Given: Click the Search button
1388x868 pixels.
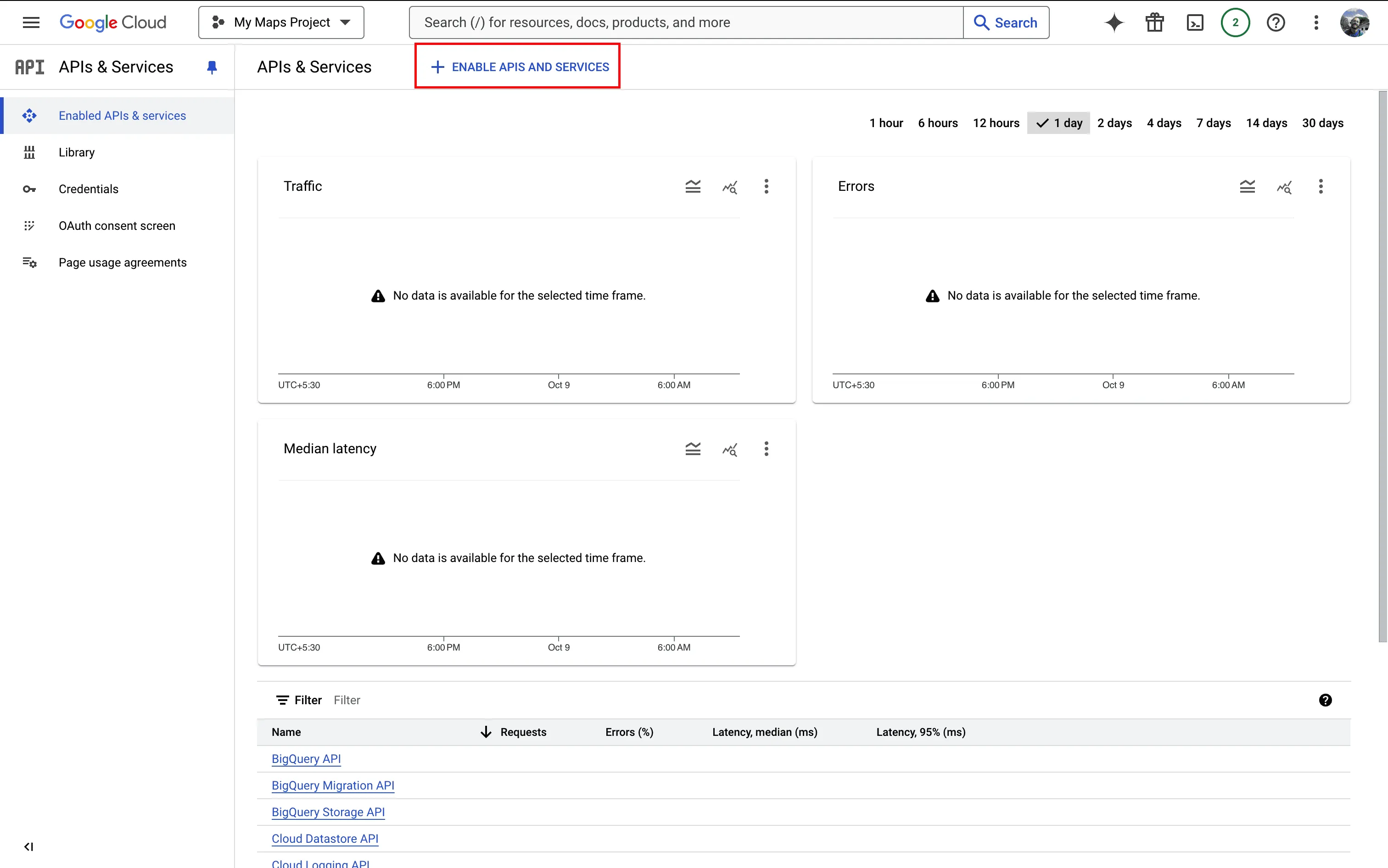Looking at the screenshot, I should pyautogui.click(x=1006, y=22).
